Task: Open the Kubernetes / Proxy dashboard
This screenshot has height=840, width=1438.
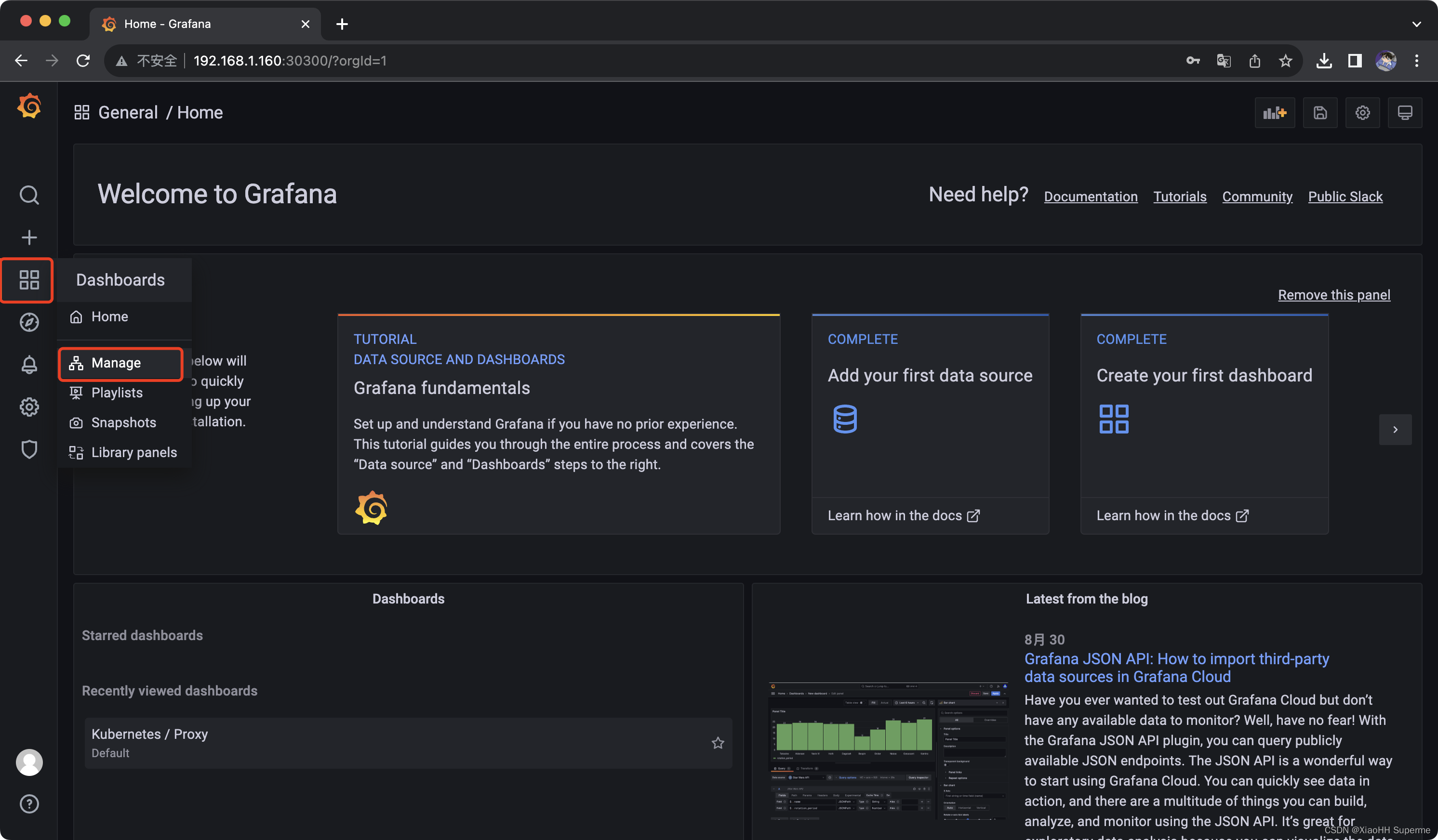Action: tap(408, 743)
